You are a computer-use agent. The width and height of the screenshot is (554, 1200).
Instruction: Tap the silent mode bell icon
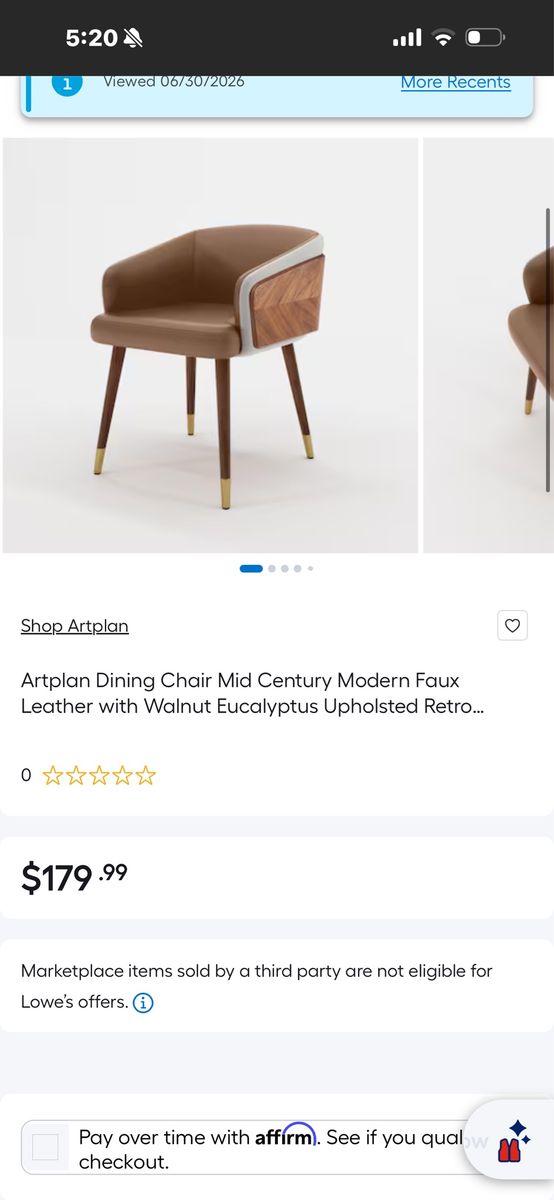133,38
